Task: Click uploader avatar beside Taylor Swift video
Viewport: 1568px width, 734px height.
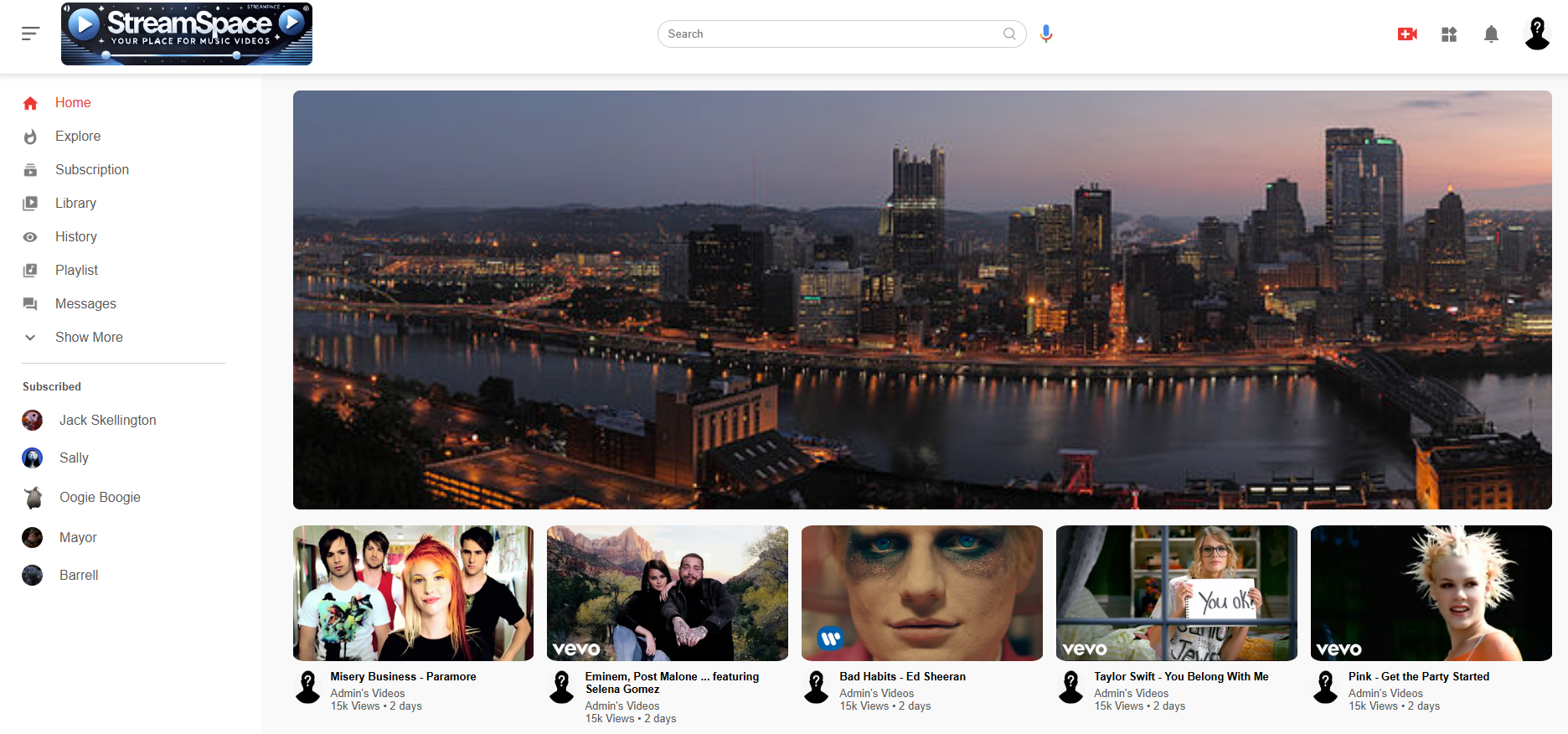Action: [1071, 687]
